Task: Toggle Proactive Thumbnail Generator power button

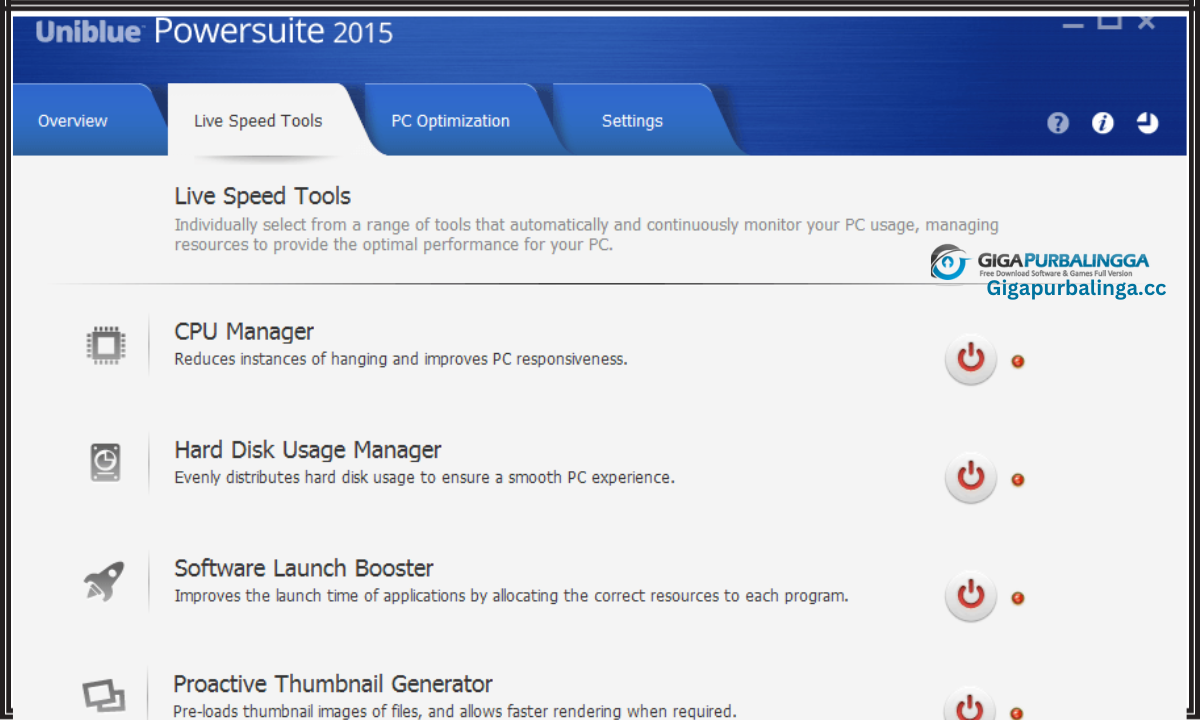Action: click(971, 706)
